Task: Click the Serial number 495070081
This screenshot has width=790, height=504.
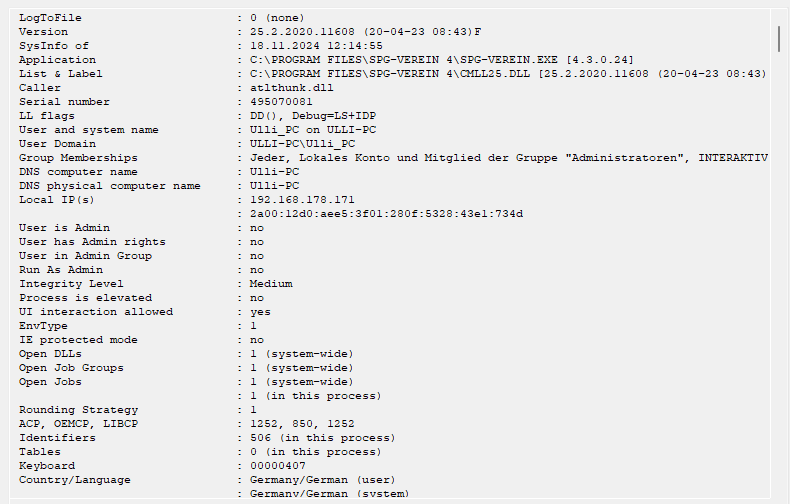Action: [x=281, y=102]
